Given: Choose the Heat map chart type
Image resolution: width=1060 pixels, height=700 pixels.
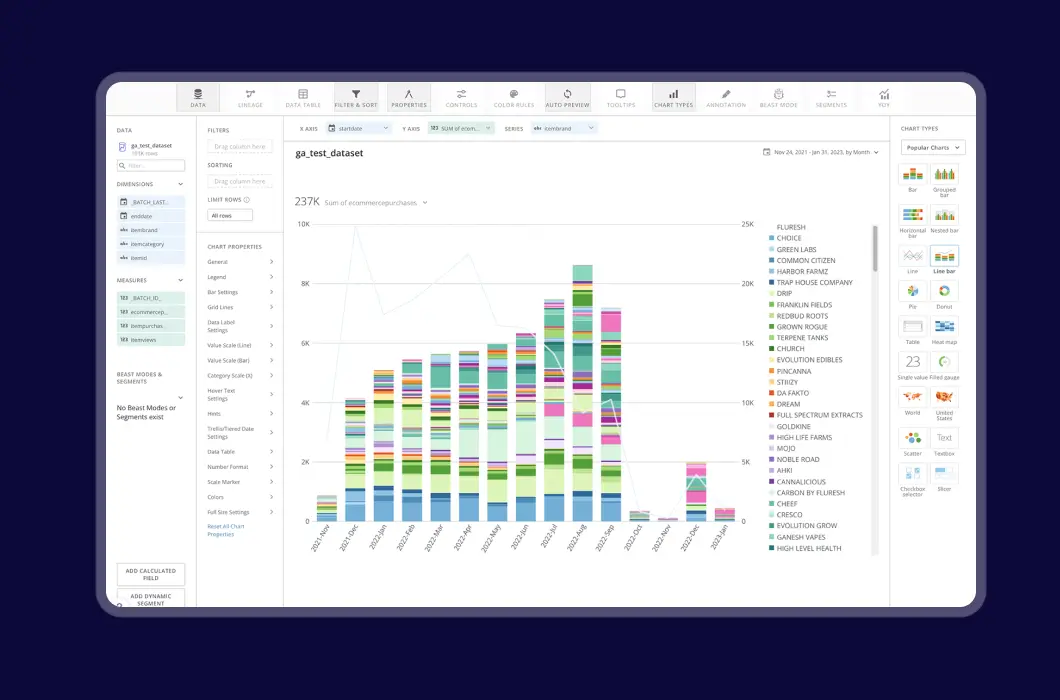Looking at the screenshot, I should pyautogui.click(x=944, y=326).
